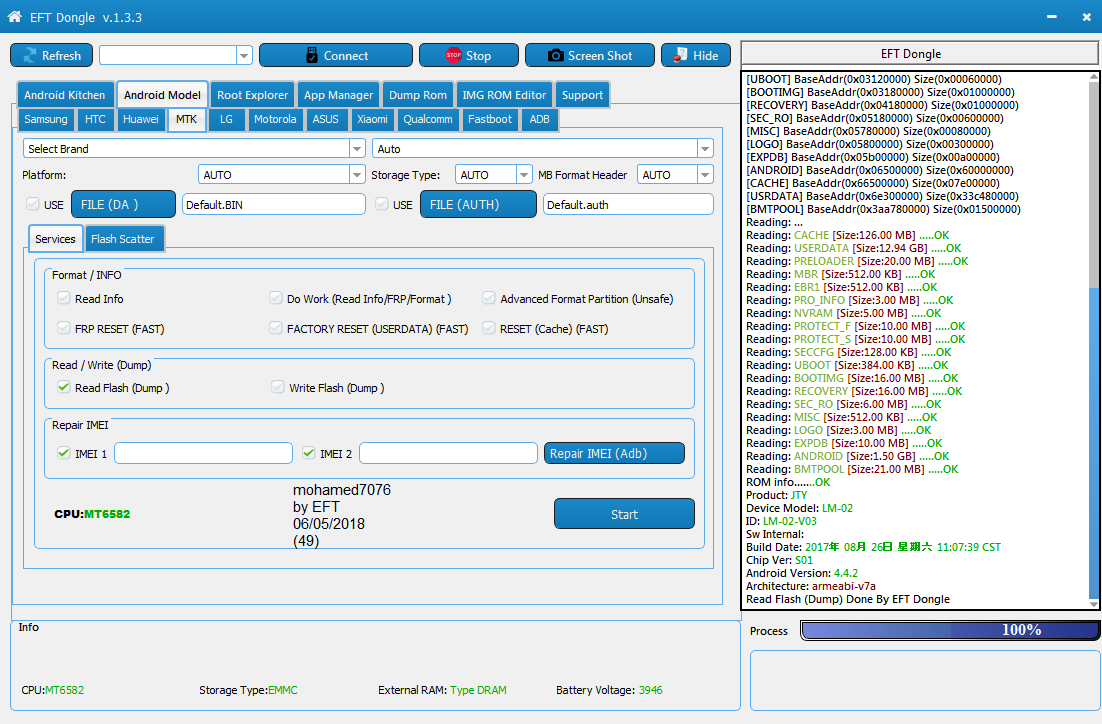Image resolution: width=1102 pixels, height=724 pixels.
Task: Open the Root Explorer tab
Action: pyautogui.click(x=252, y=95)
